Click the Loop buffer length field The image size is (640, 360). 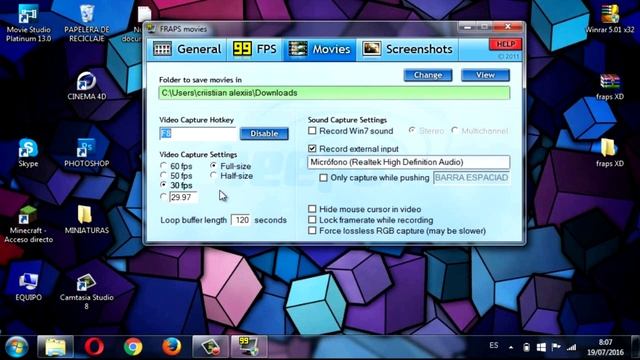pyautogui.click(x=241, y=220)
